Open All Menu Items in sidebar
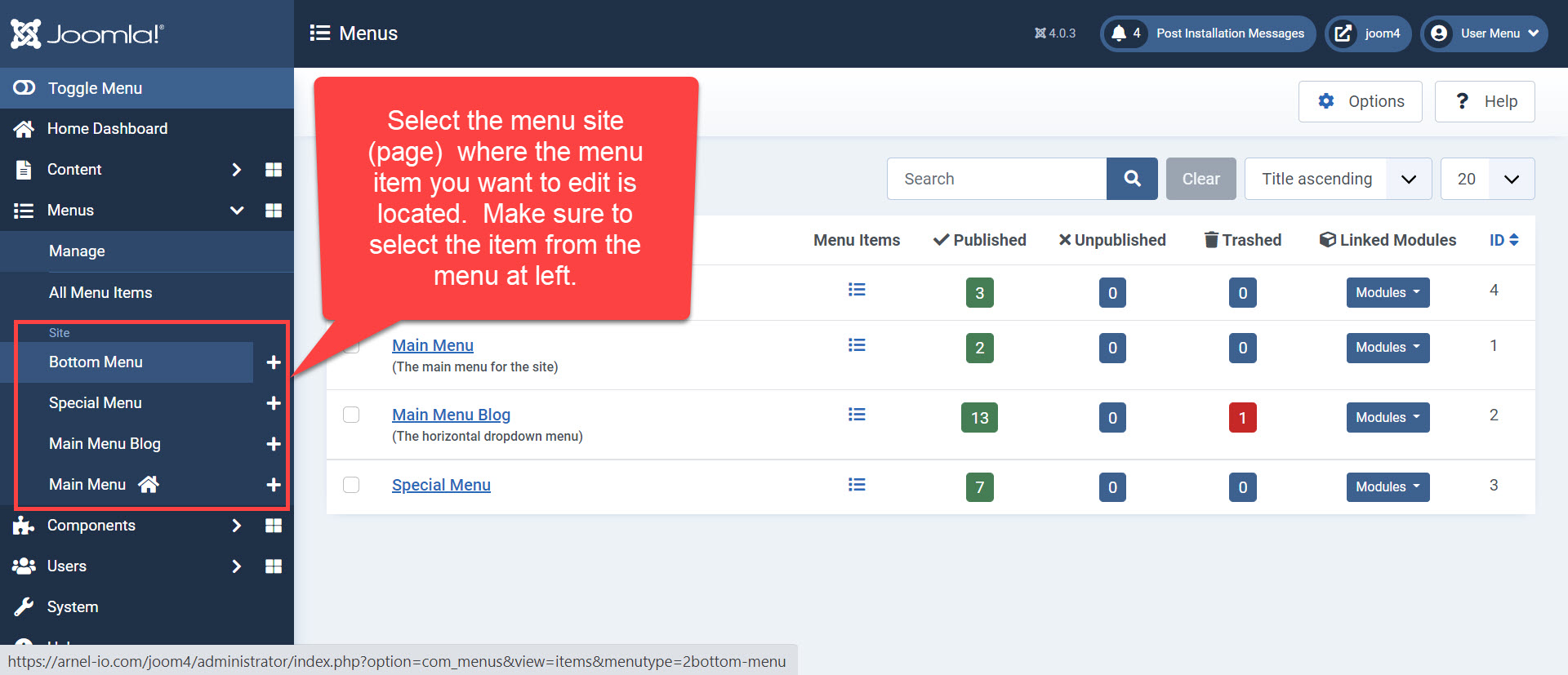 pyautogui.click(x=100, y=292)
